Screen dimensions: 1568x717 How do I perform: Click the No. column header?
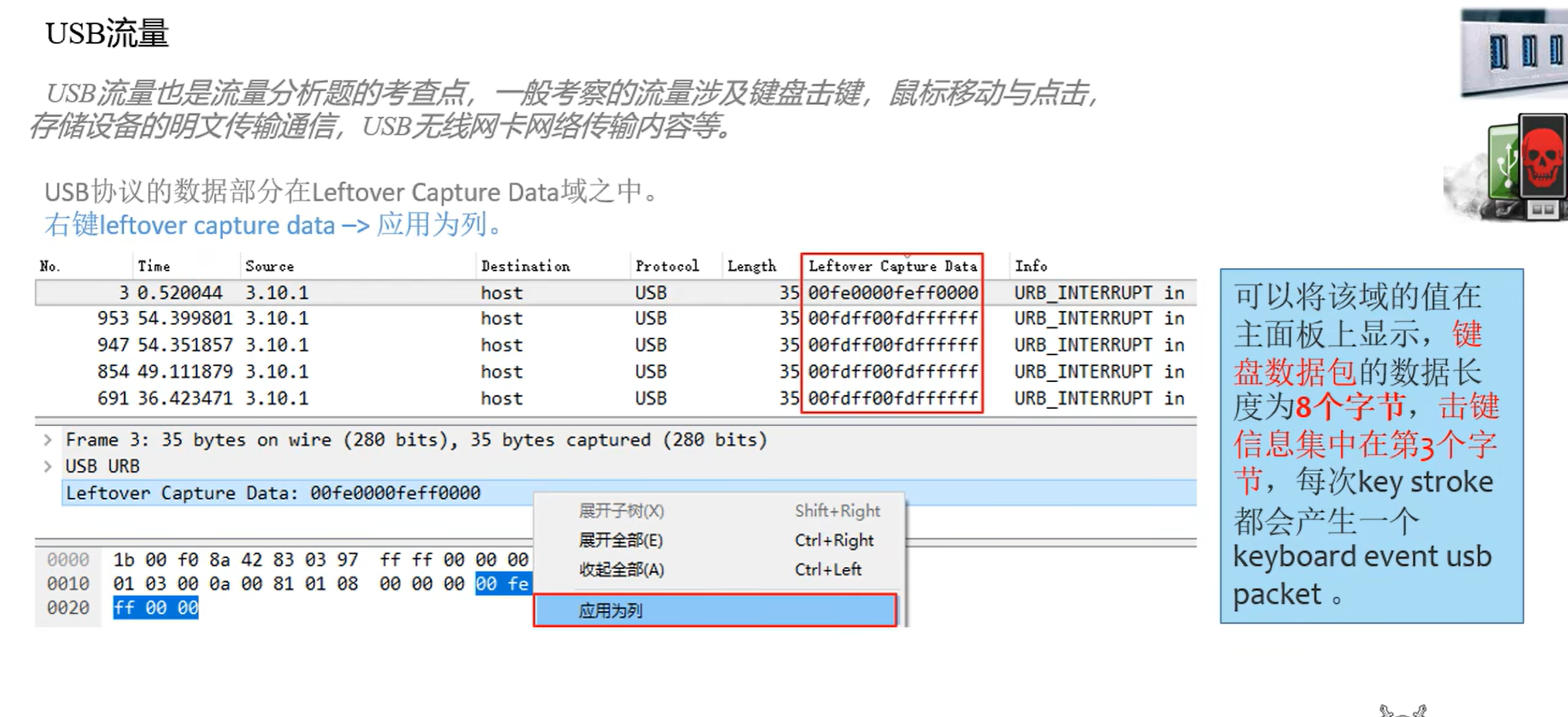50,266
